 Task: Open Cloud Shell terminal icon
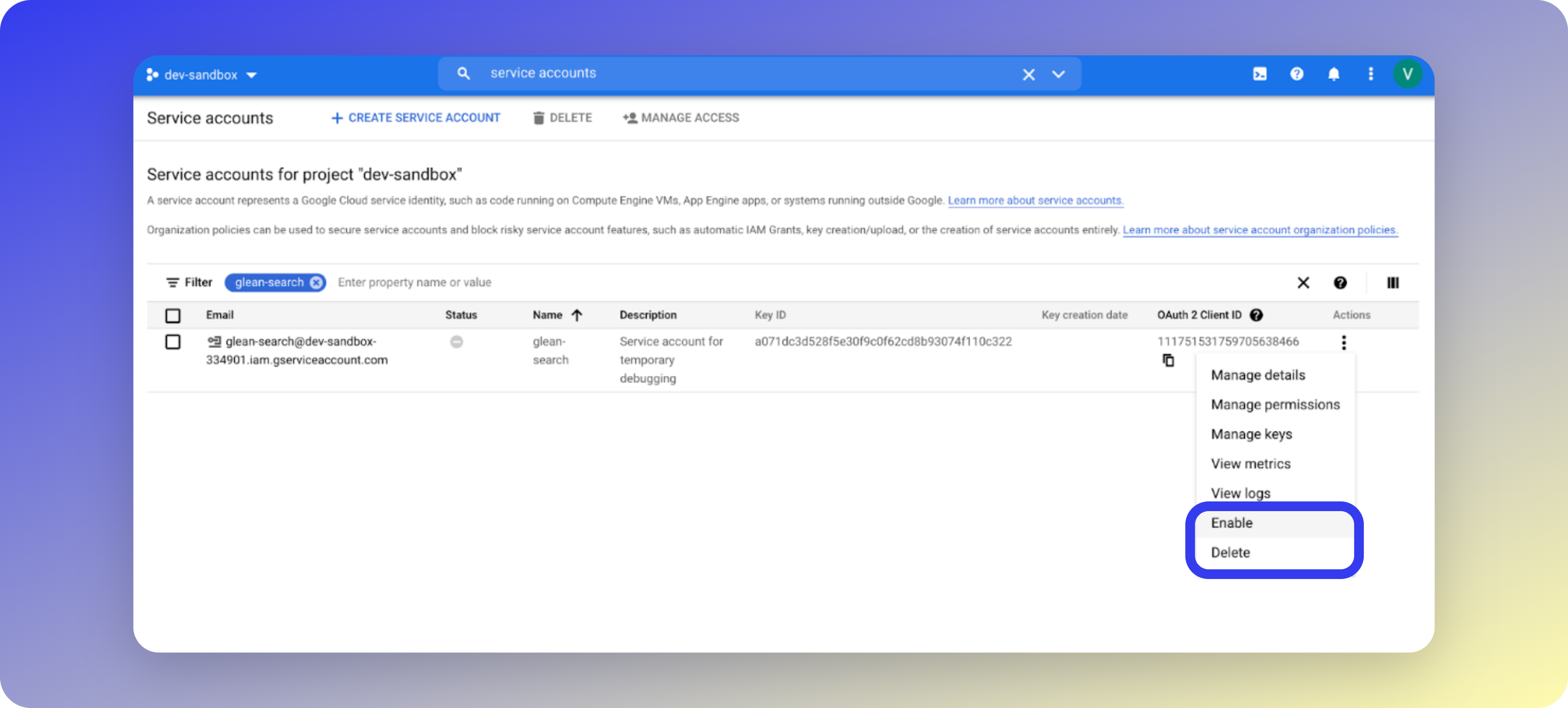coord(1259,74)
